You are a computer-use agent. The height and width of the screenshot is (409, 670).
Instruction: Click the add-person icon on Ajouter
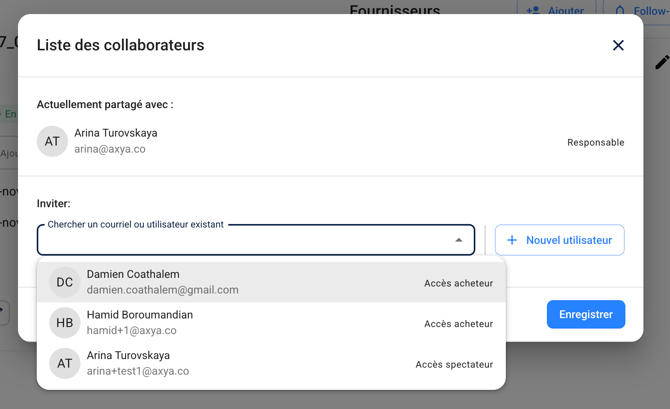tap(533, 10)
